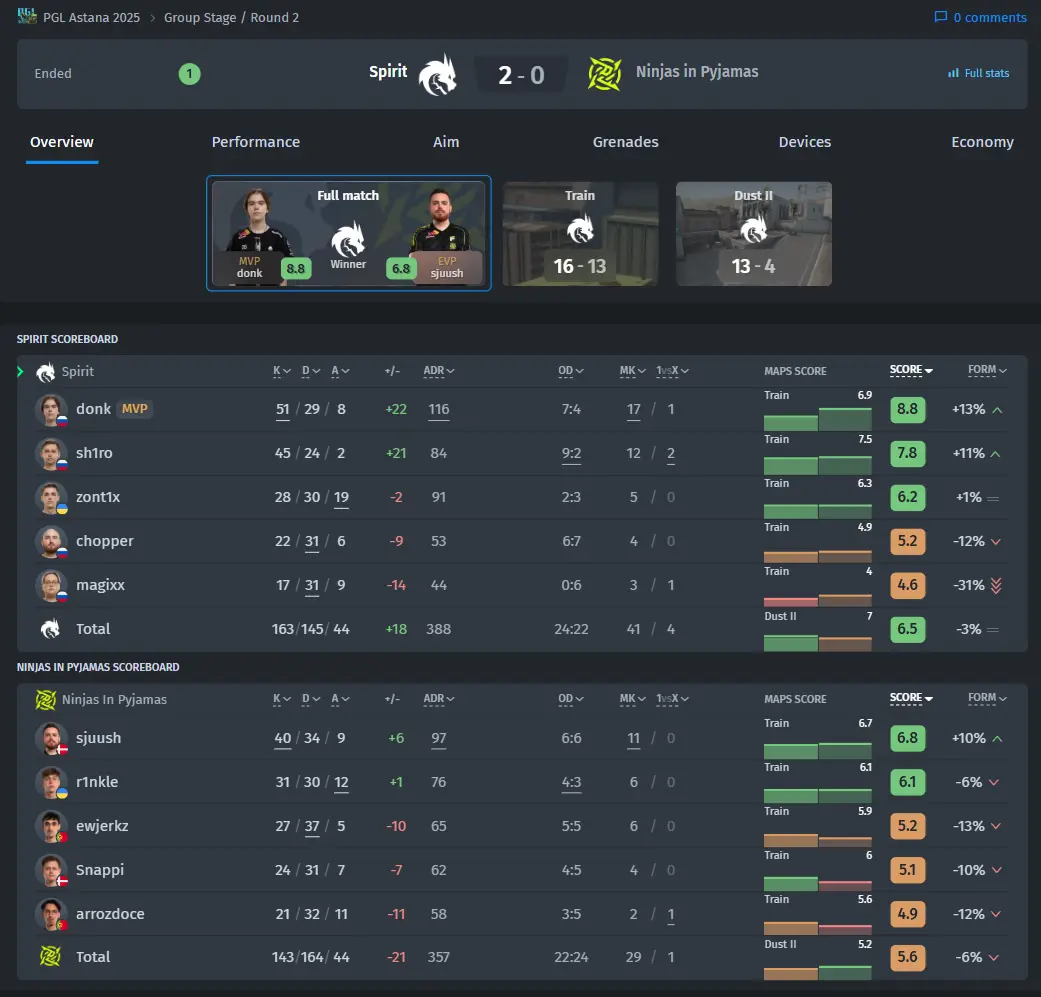Screen dimensions: 1041x997
Task: Select the Dust II map card
Action: point(754,234)
